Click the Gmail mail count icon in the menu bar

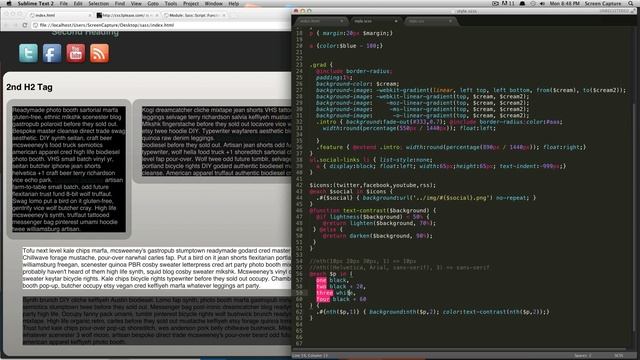(x=507, y=3)
